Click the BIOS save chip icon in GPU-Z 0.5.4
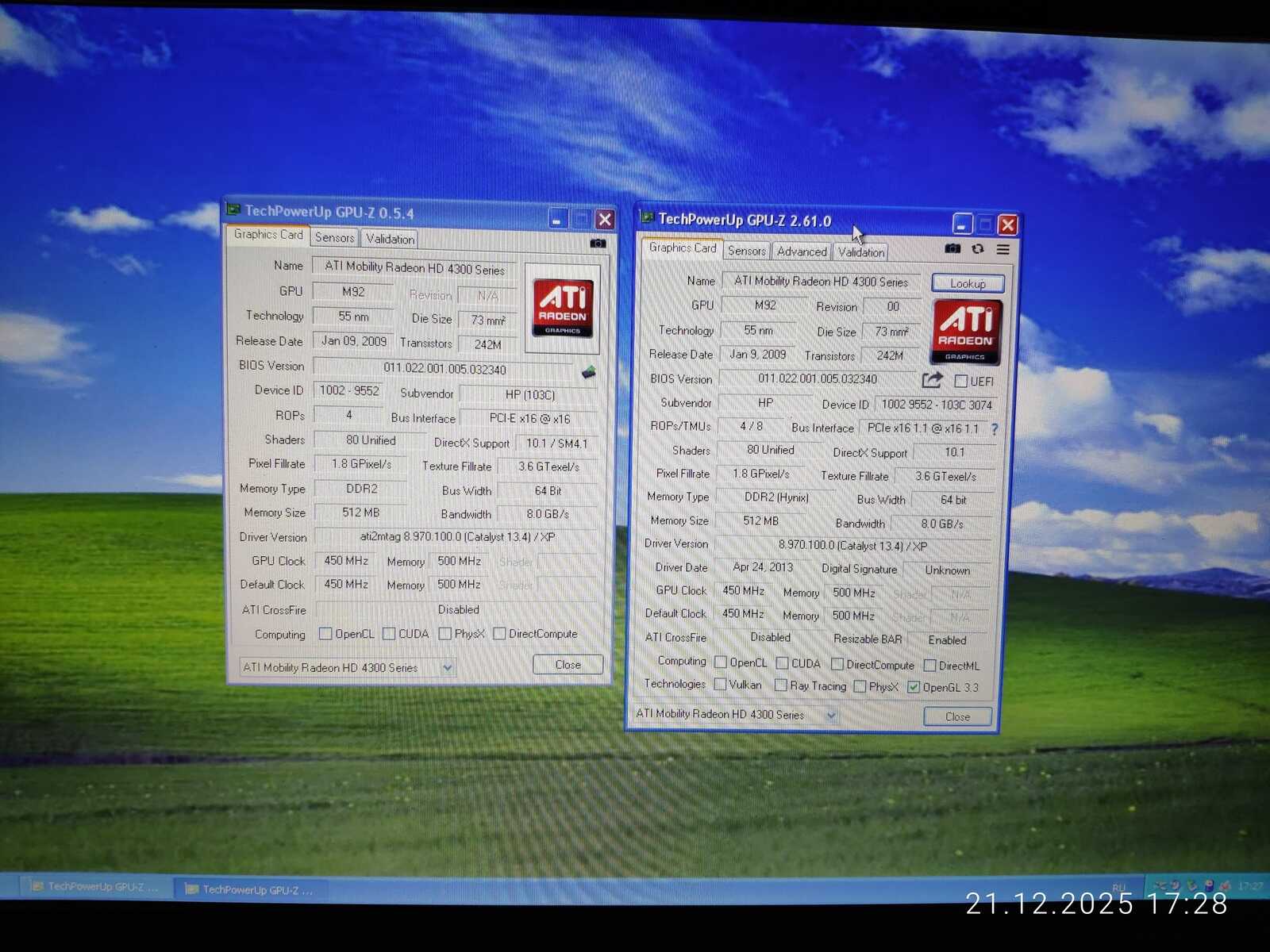The height and width of the screenshot is (952, 1270). [x=589, y=371]
